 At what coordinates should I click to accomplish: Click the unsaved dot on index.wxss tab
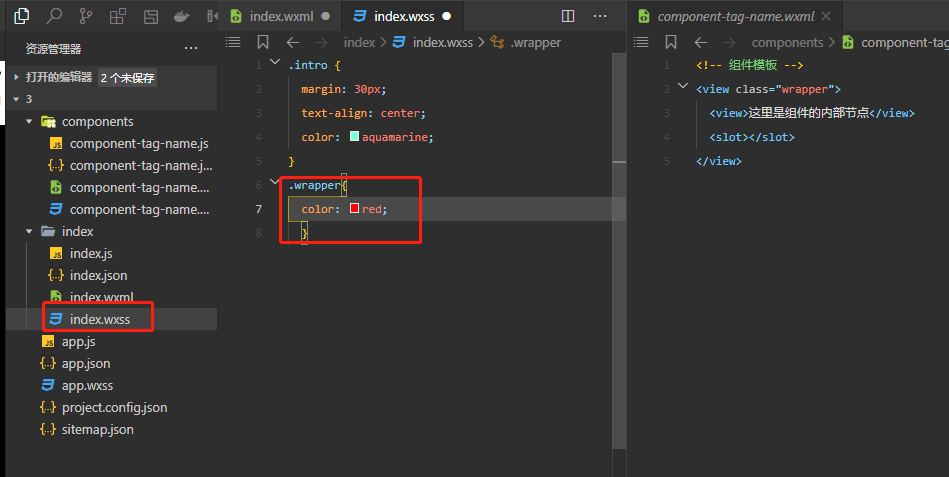coord(447,16)
